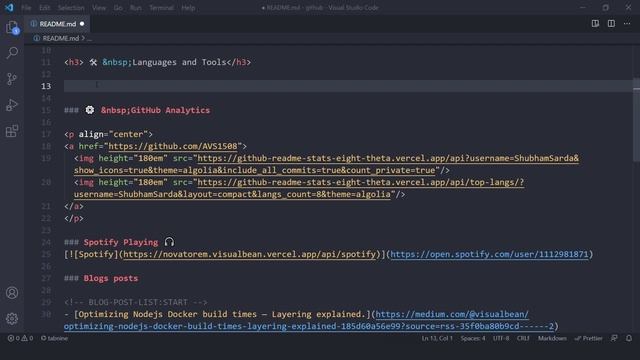Open the feedback icon in status bar

pyautogui.click(x=614, y=338)
